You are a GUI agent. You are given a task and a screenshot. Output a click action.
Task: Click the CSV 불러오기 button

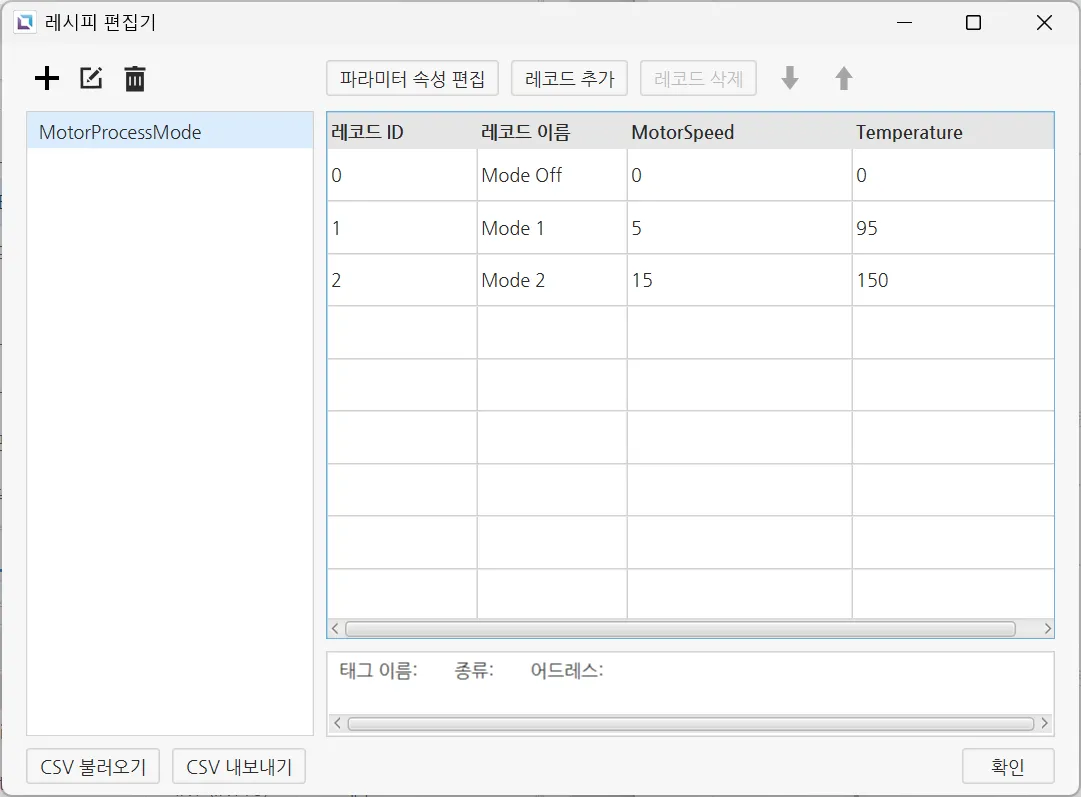coord(93,767)
